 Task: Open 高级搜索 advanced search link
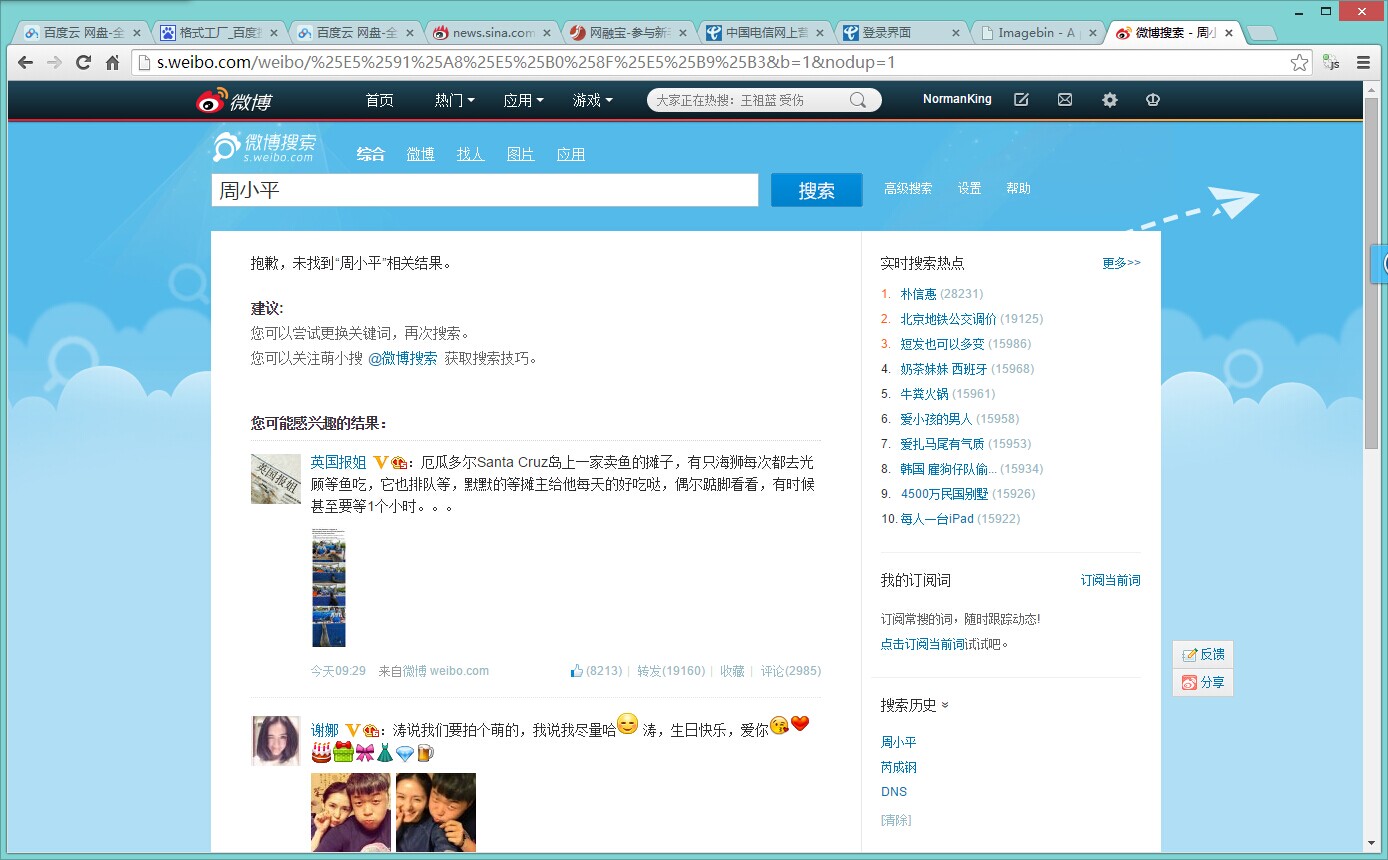tap(908, 188)
